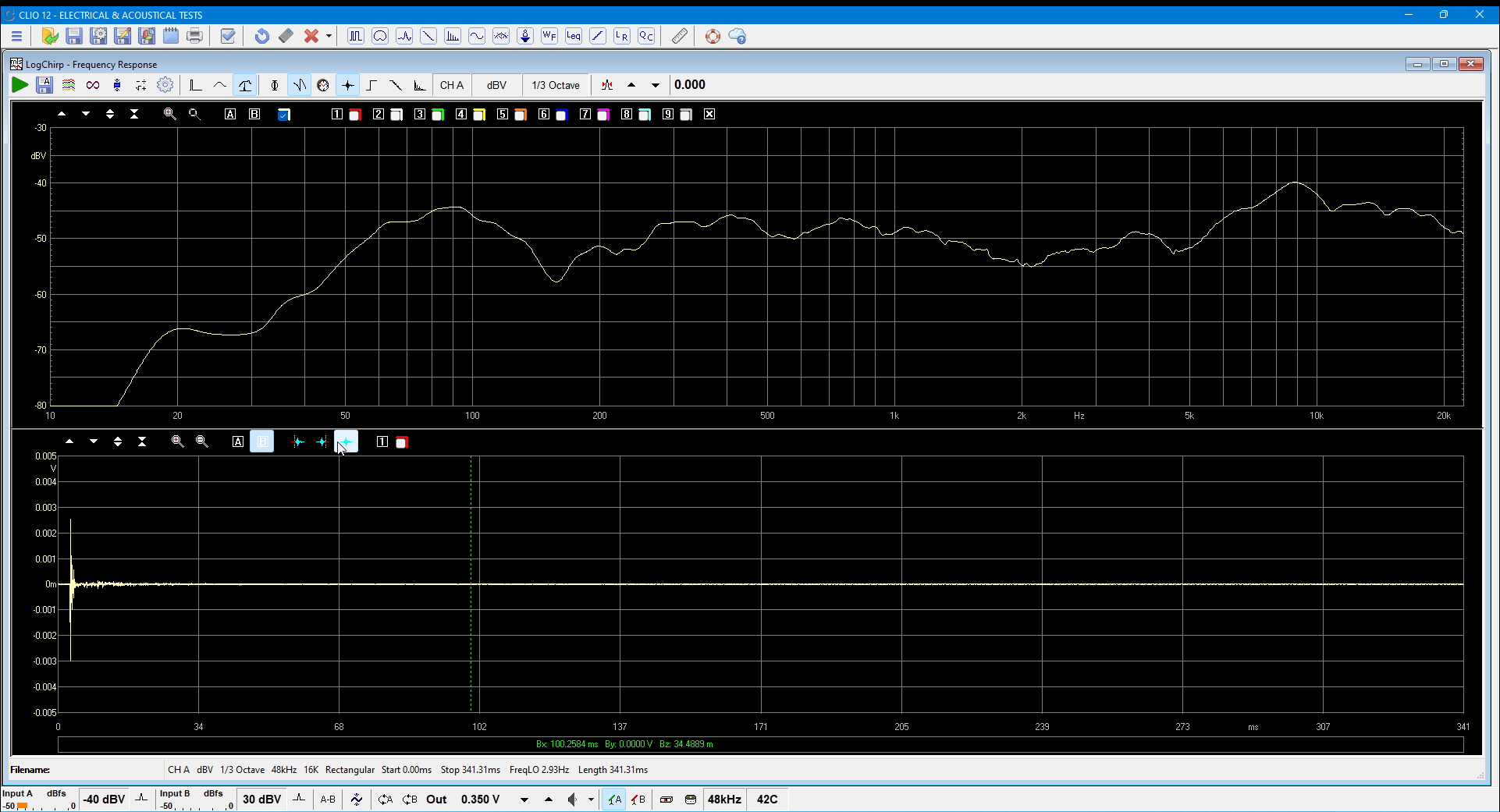Open the FFT spectrum analysis module icon

point(453,36)
